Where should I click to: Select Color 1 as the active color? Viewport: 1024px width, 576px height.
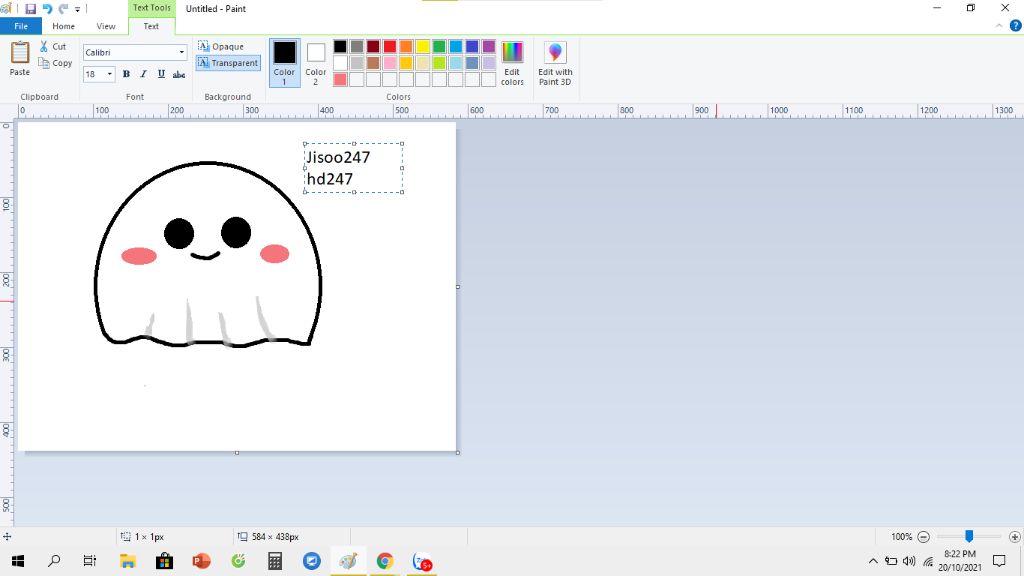[284, 63]
